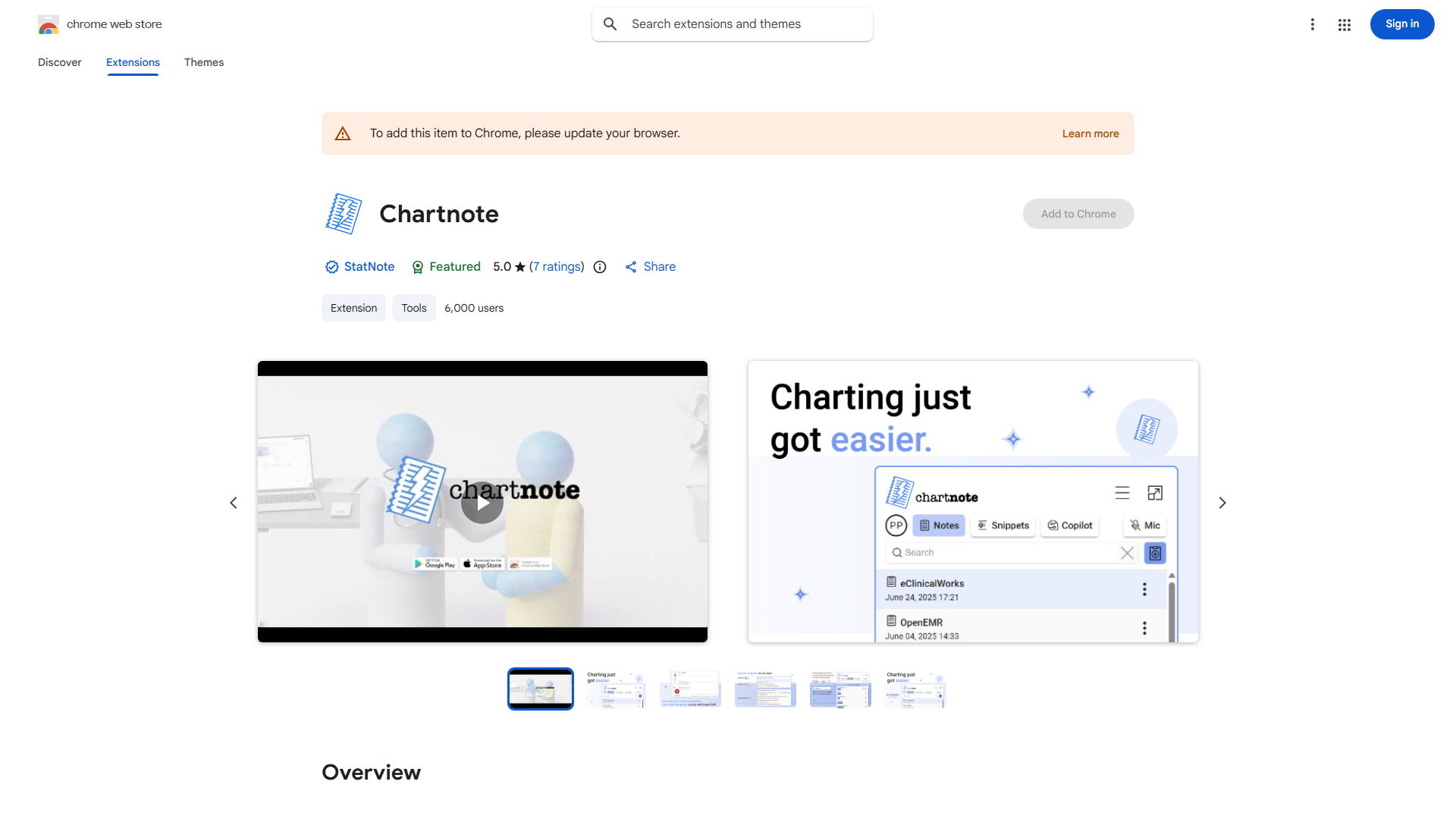Switch to the Discover tab
This screenshot has height=819, width=1456.
(x=60, y=62)
